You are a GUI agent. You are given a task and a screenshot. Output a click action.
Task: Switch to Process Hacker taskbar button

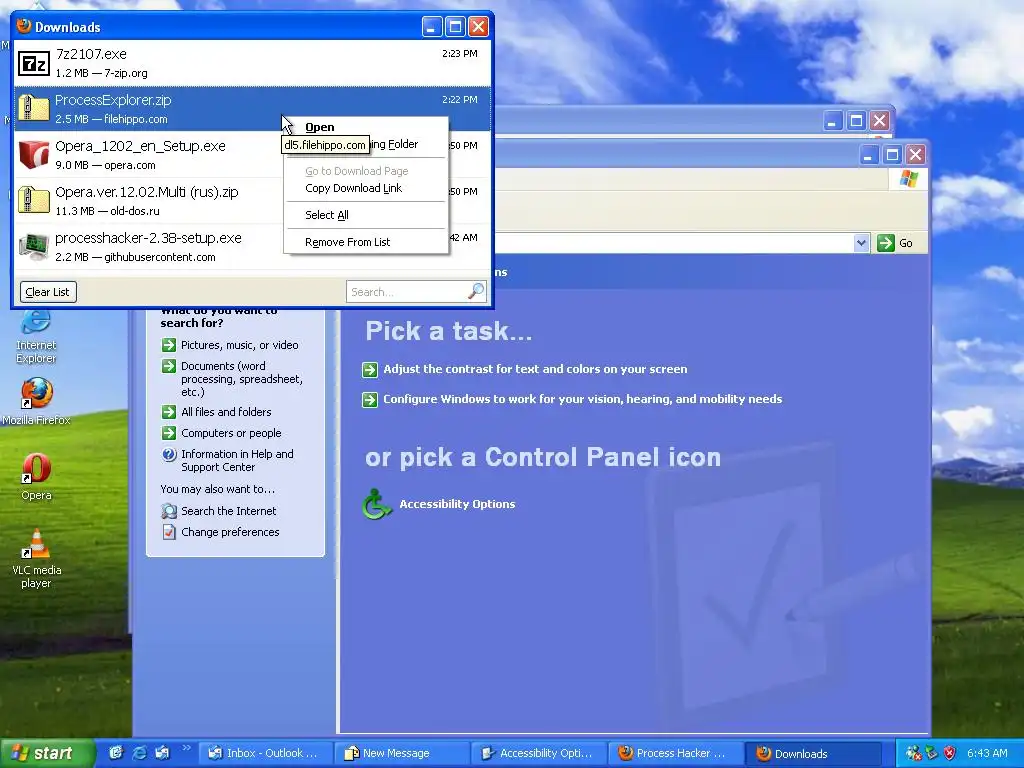tap(675, 753)
